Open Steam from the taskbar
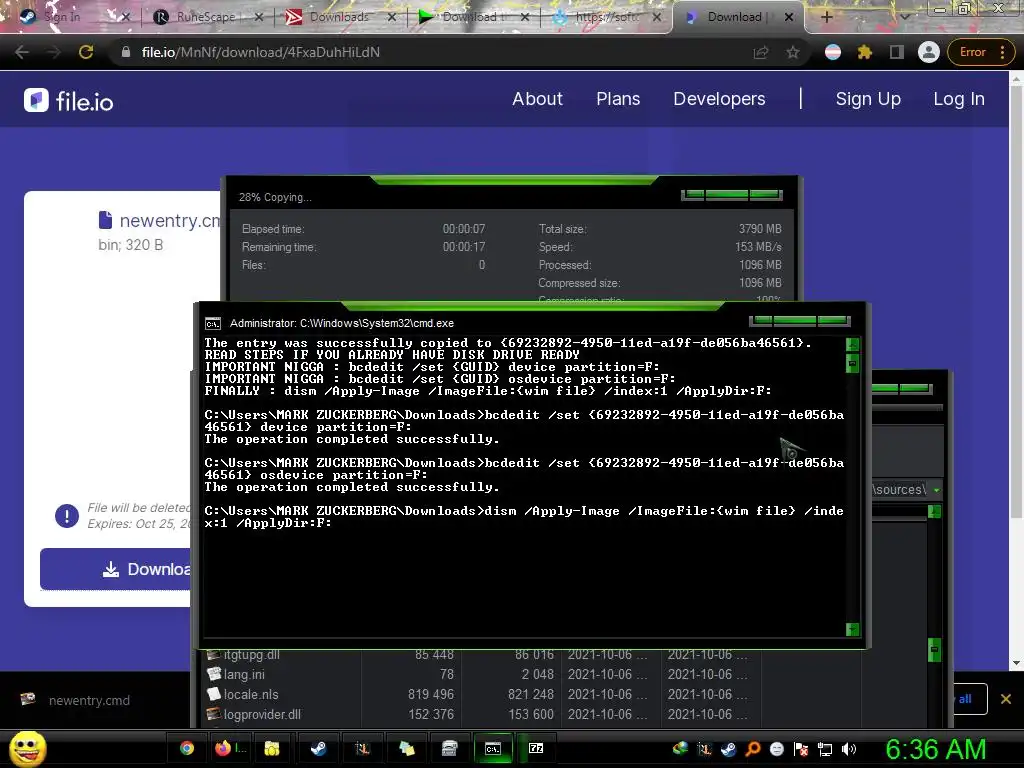Viewport: 1024px width, 768px height. (x=318, y=748)
